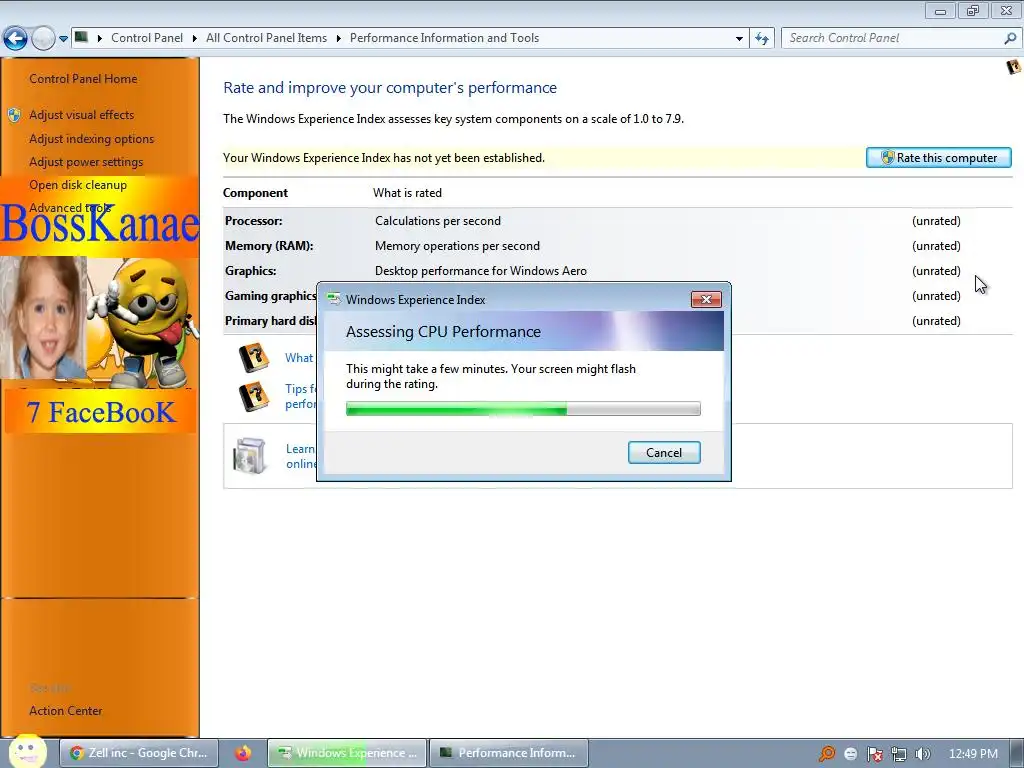The image size is (1024, 768).
Task: Open the Tips for improving performance link
Action: pyautogui.click(x=300, y=396)
